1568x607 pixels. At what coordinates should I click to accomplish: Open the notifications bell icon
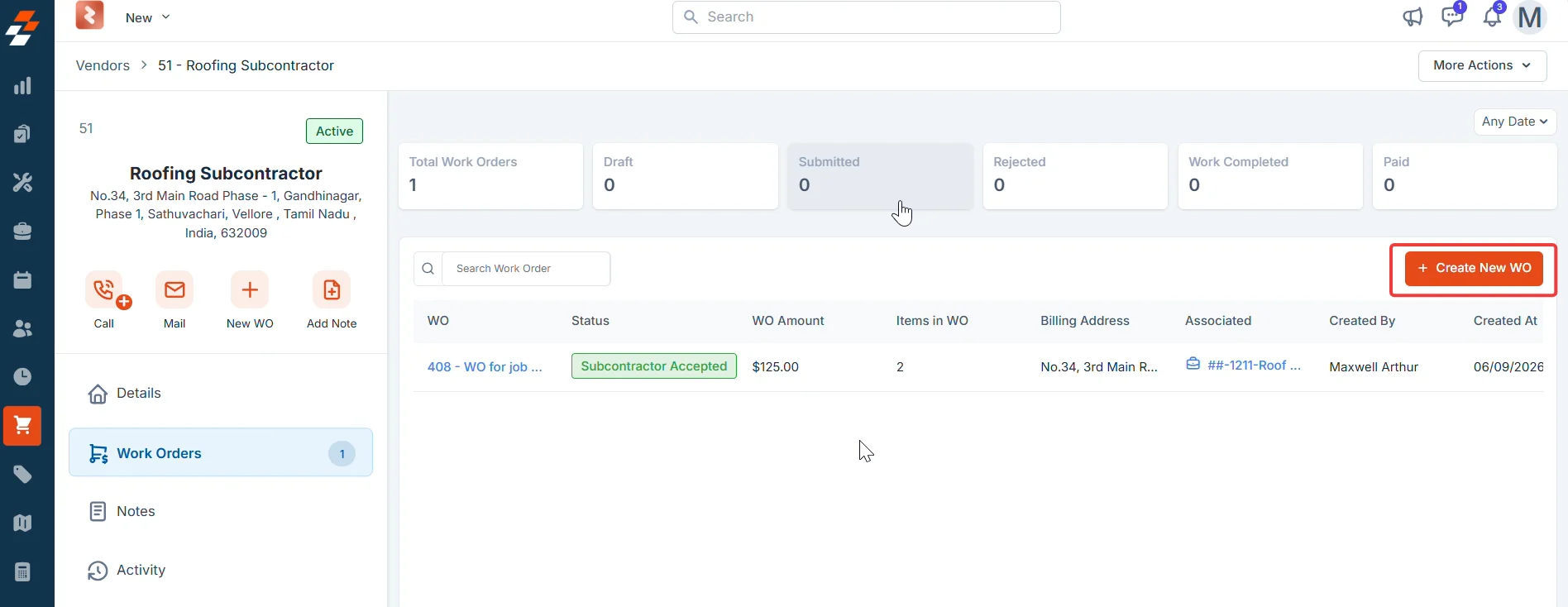1492,16
